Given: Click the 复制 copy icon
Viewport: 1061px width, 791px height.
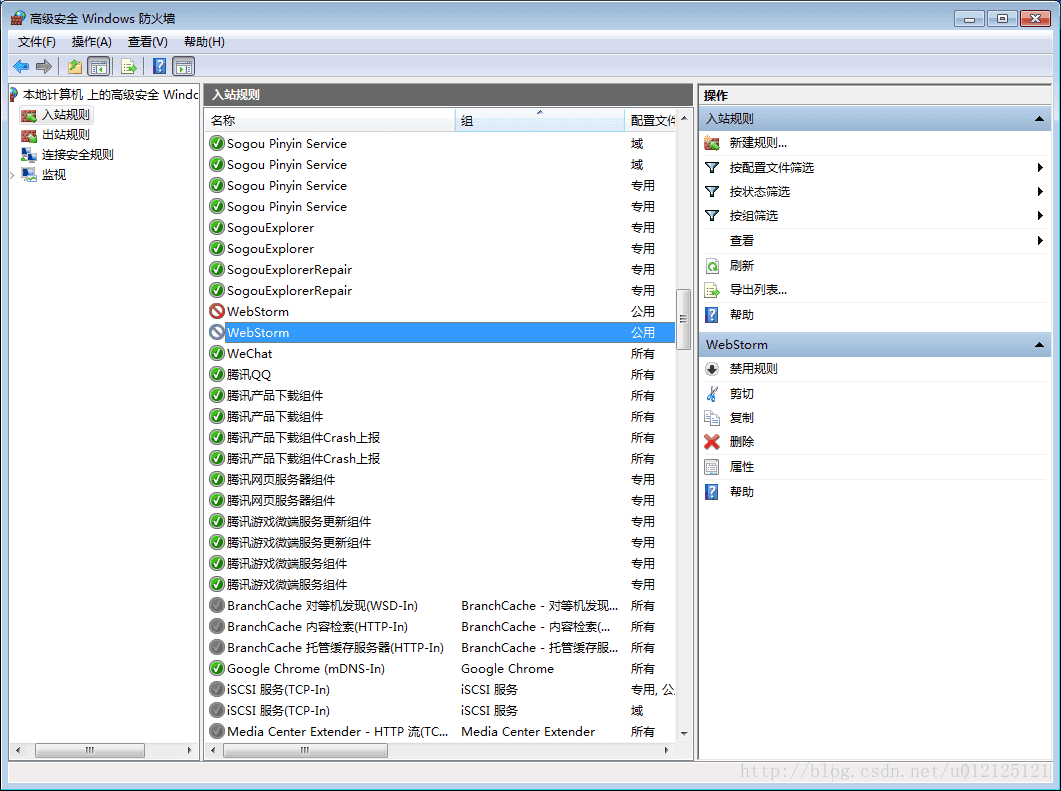Looking at the screenshot, I should coord(712,417).
